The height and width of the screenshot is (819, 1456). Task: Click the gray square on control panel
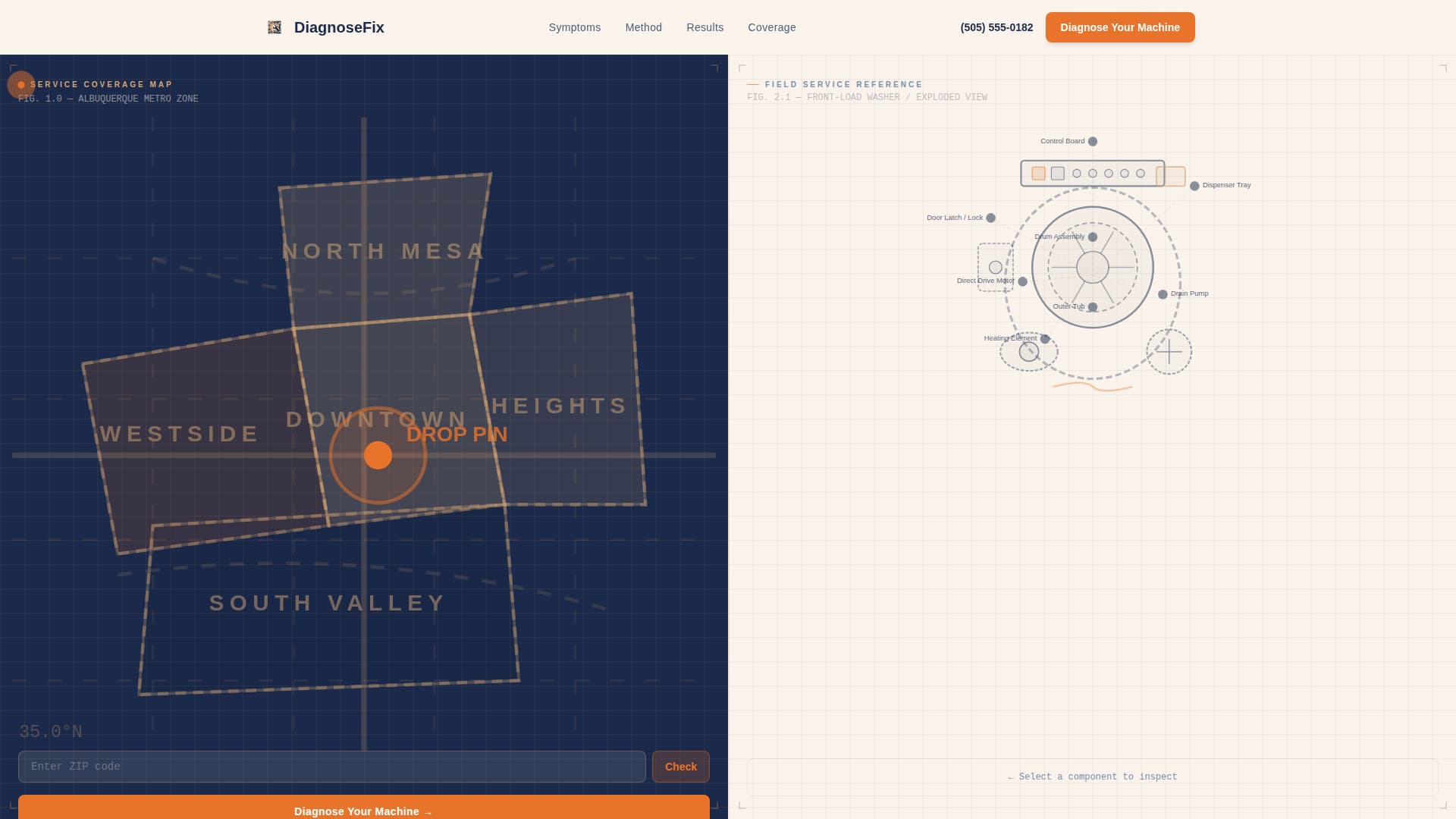point(1058,174)
